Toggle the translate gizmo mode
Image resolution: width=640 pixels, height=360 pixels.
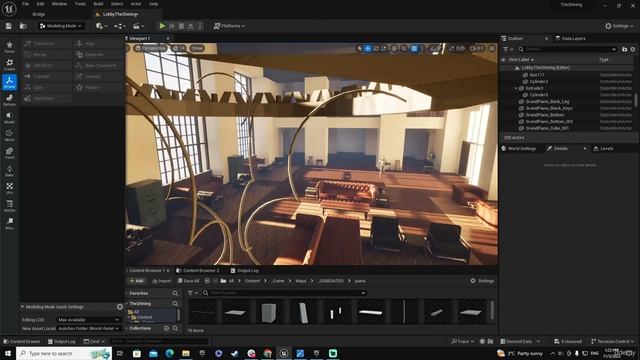[368, 49]
